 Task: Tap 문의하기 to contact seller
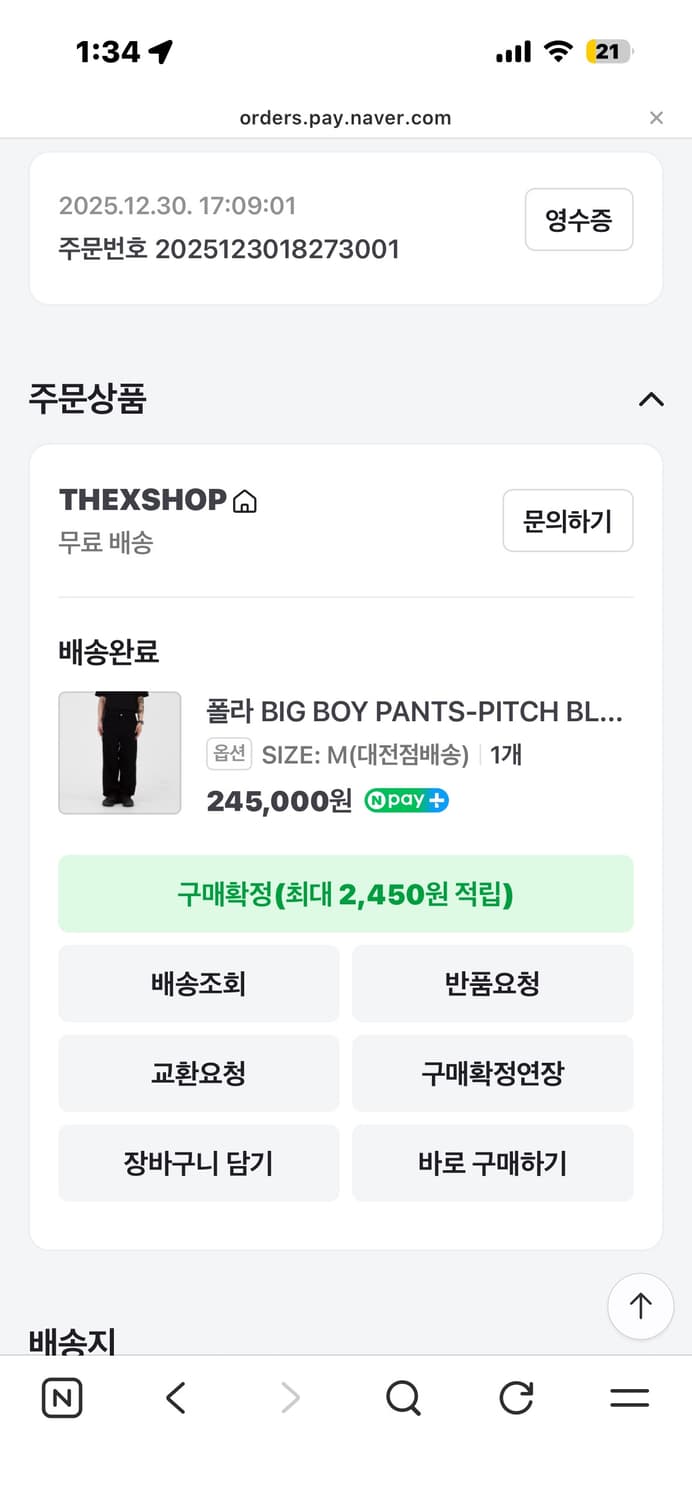(x=568, y=520)
